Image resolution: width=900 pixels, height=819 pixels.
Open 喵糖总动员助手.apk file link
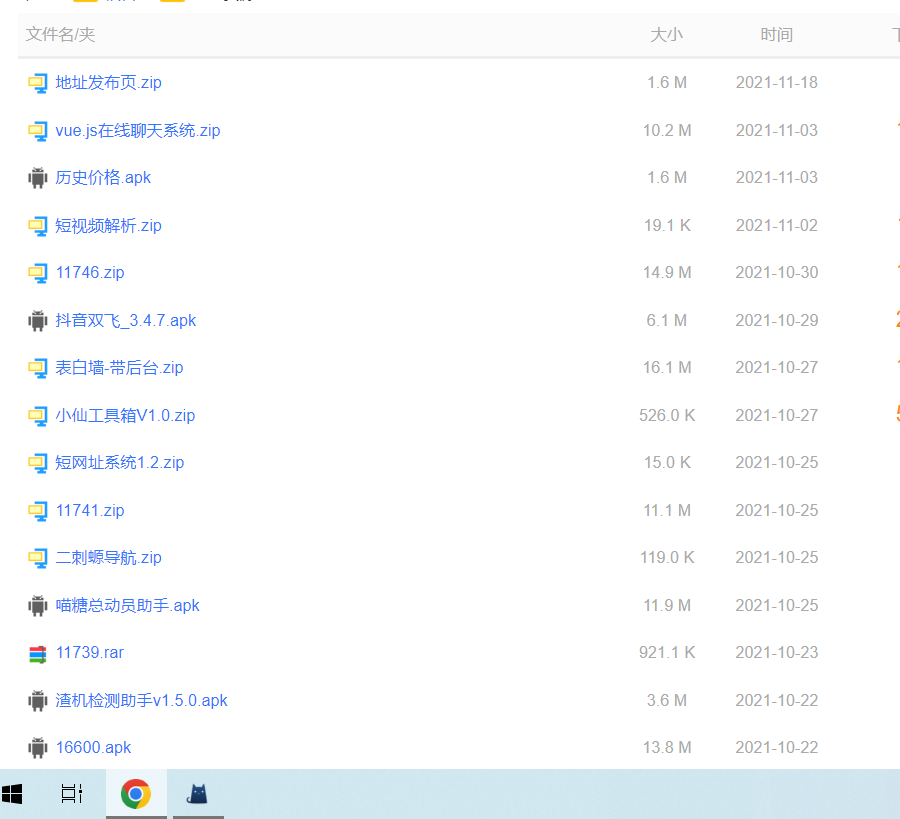point(127,605)
